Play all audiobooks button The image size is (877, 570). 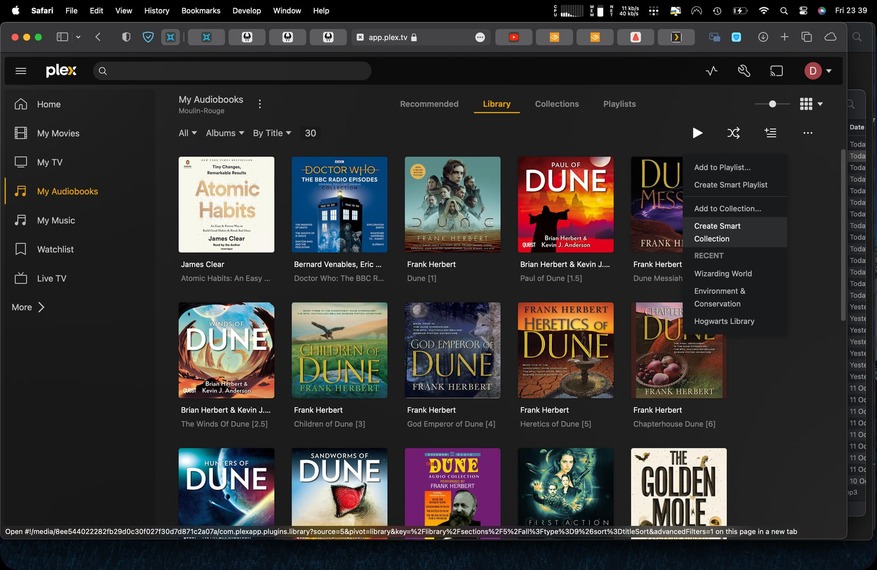[697, 133]
